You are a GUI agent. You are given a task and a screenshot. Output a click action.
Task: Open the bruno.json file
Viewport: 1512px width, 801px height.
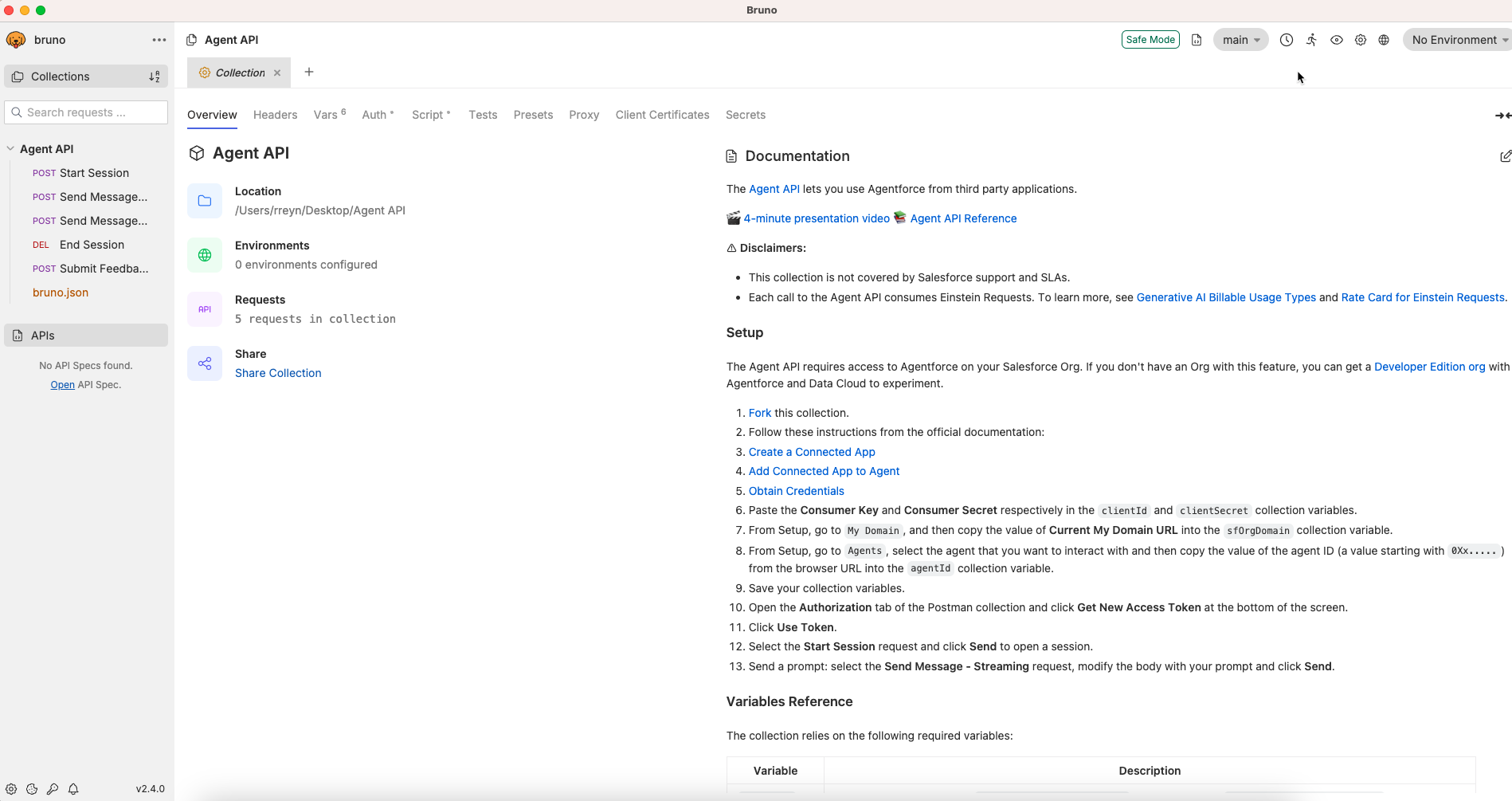pyautogui.click(x=61, y=293)
